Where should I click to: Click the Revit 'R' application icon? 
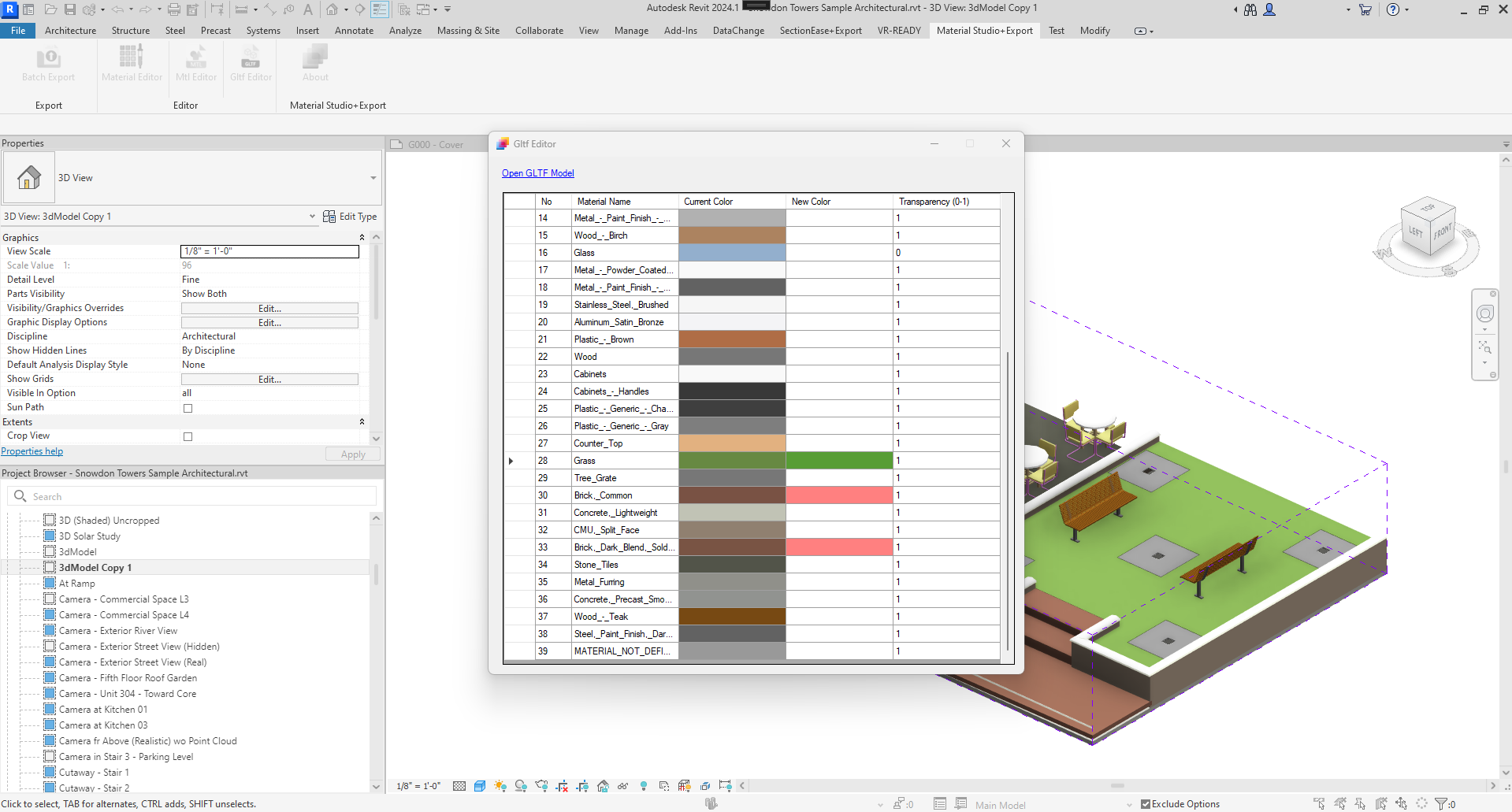click(x=10, y=9)
